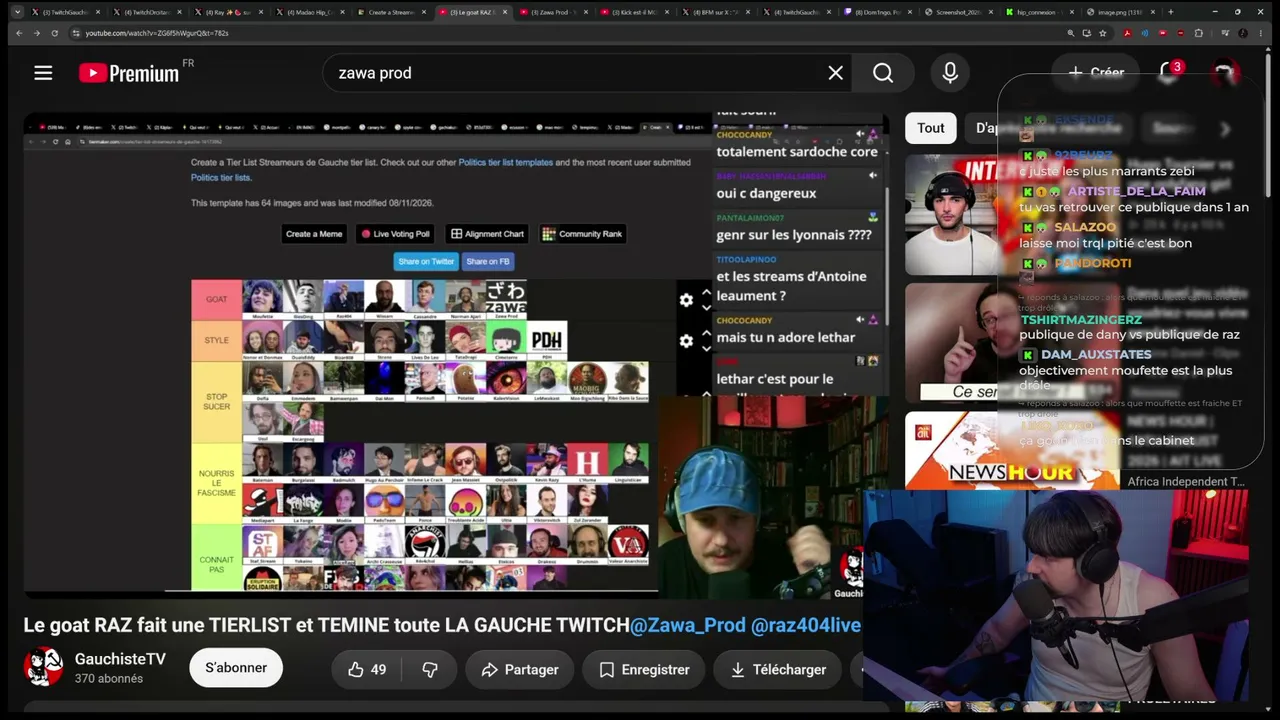Open the account avatar menu
This screenshot has height=720, width=1280.
coord(1224,73)
